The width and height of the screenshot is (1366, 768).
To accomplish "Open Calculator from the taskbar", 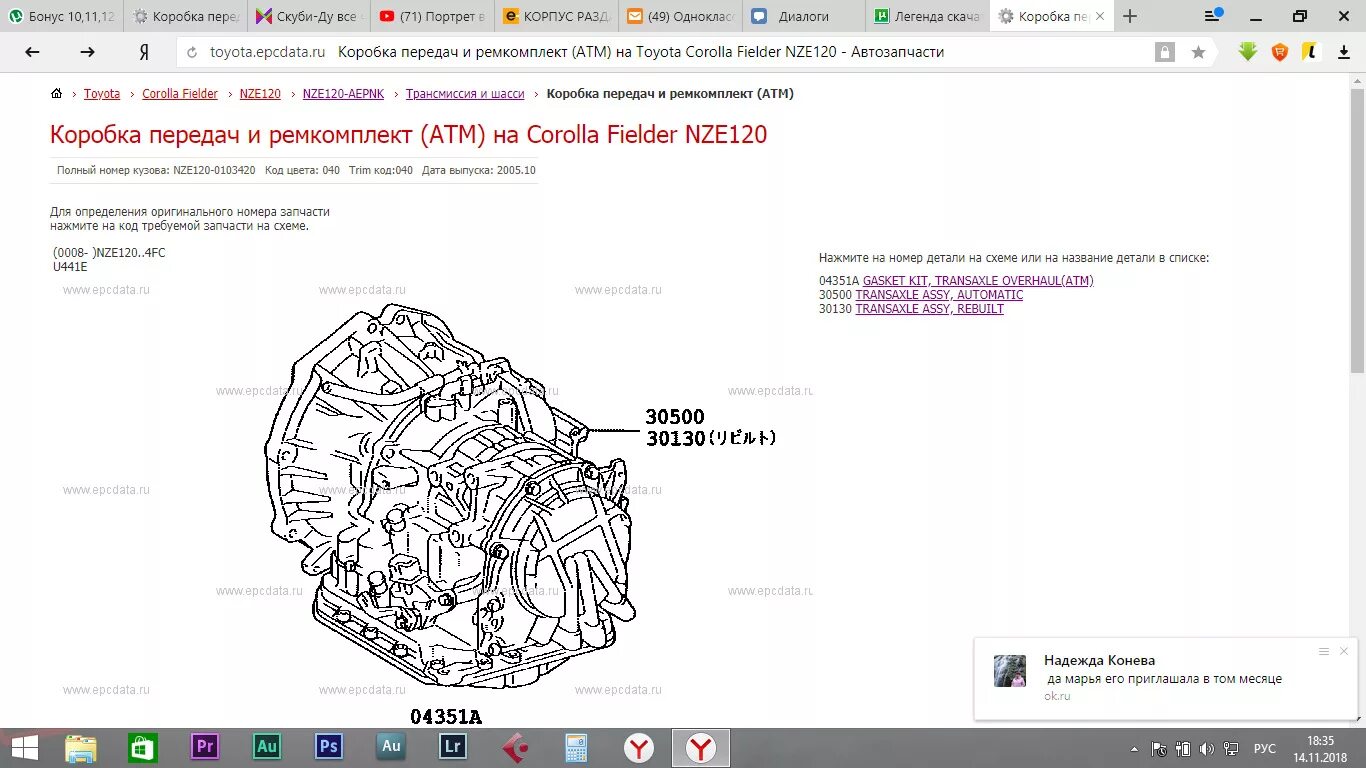I will pos(577,747).
